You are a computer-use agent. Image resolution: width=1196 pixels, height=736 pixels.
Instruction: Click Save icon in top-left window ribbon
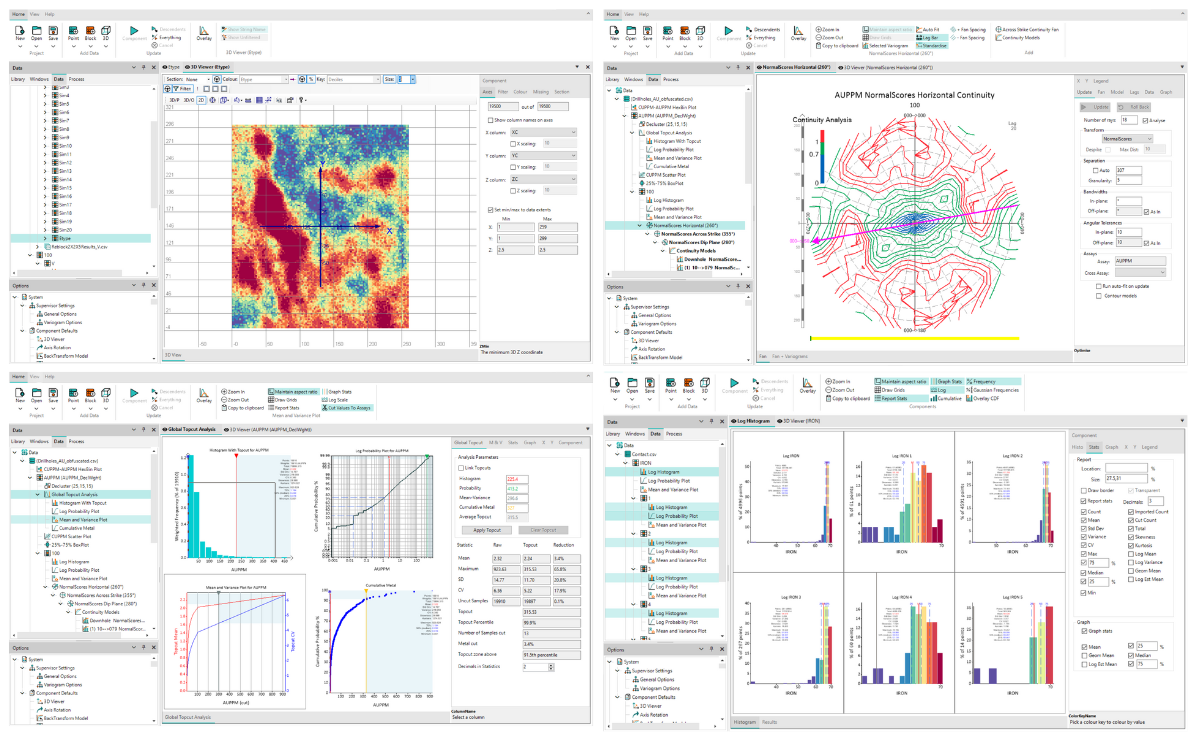click(x=53, y=33)
